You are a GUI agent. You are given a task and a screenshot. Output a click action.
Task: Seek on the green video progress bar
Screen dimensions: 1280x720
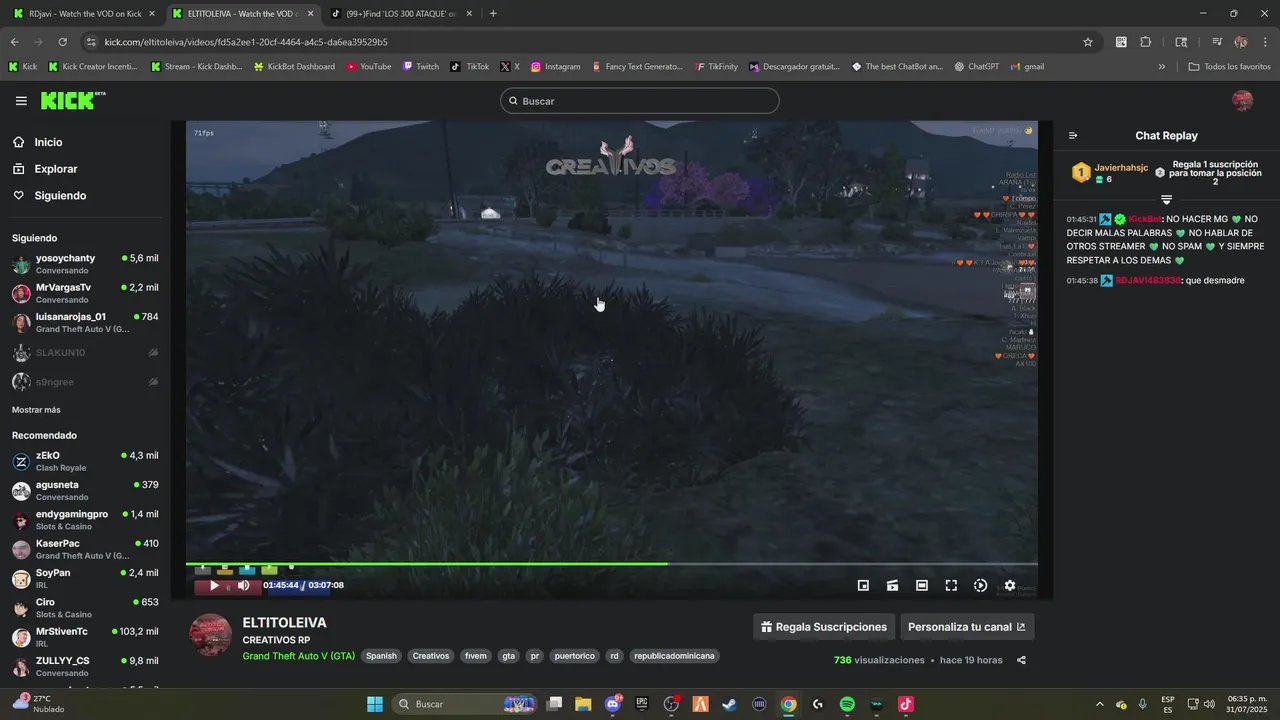tap(611, 564)
